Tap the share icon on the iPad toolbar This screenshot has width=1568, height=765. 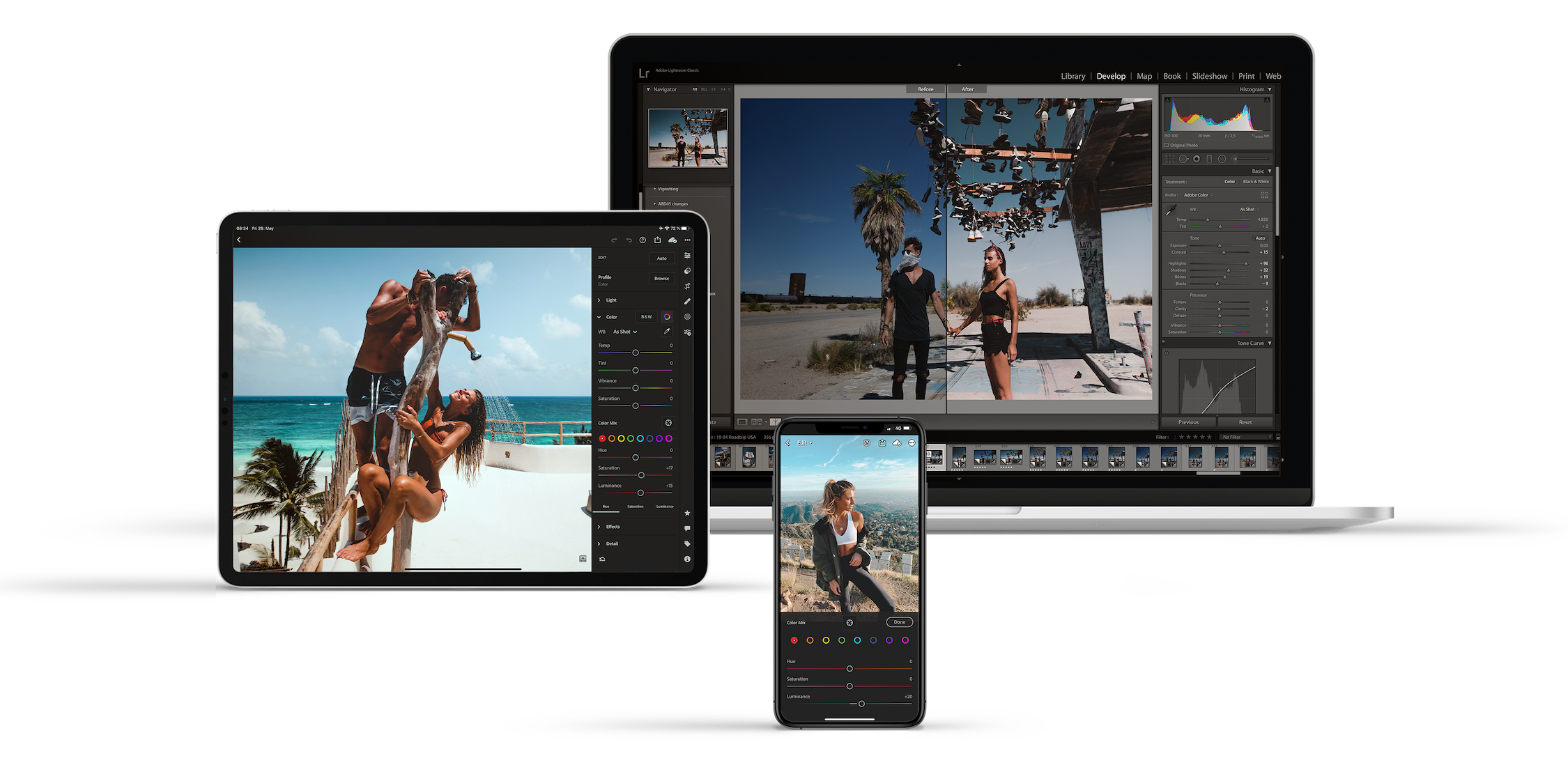[x=657, y=240]
